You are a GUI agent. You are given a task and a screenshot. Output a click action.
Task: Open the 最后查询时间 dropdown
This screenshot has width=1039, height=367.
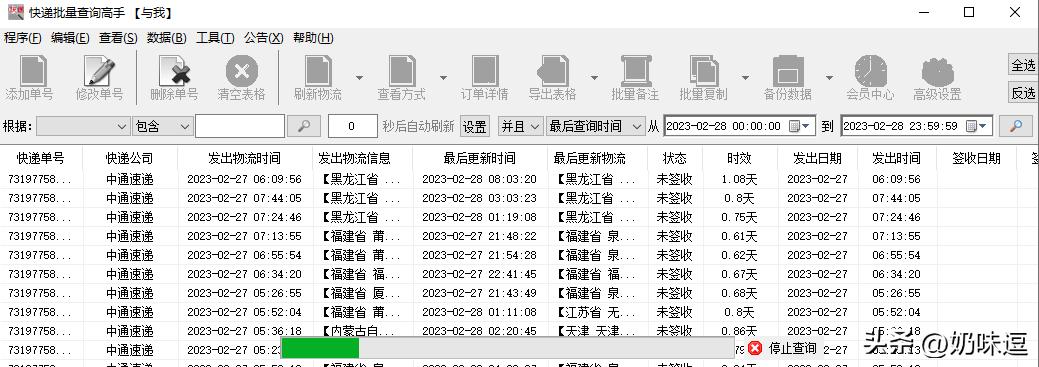(x=595, y=126)
